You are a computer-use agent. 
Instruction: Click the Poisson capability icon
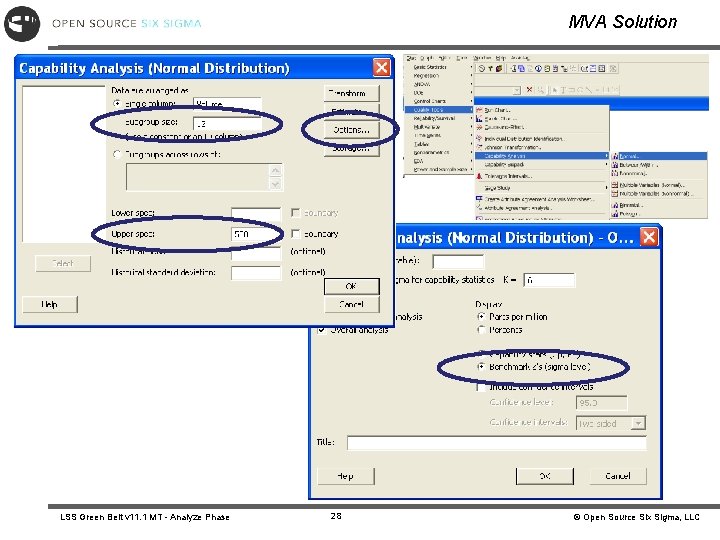615,214
